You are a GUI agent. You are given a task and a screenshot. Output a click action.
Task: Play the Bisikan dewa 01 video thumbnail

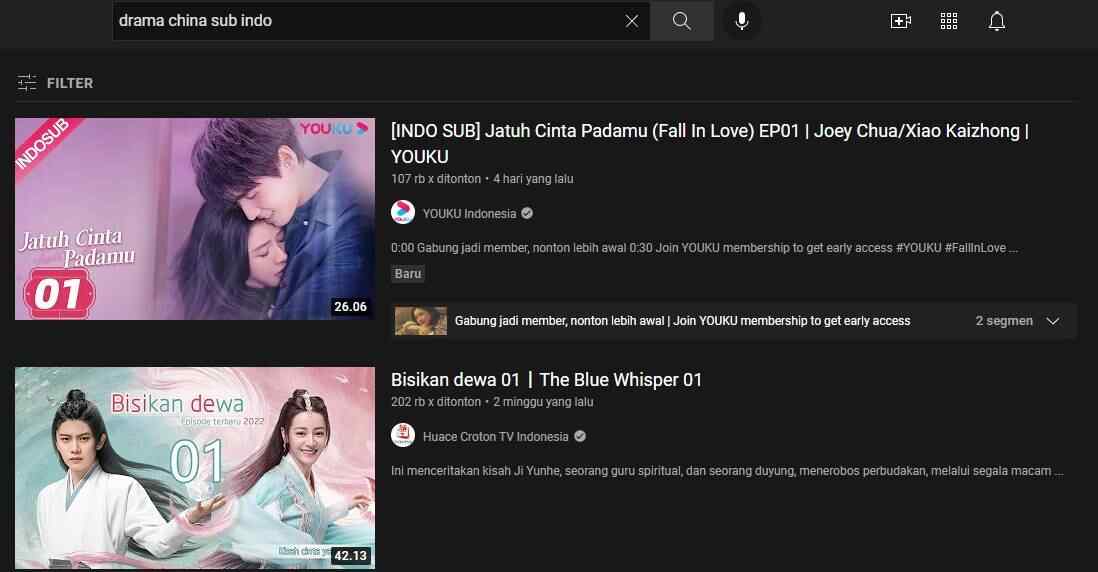tap(195, 468)
